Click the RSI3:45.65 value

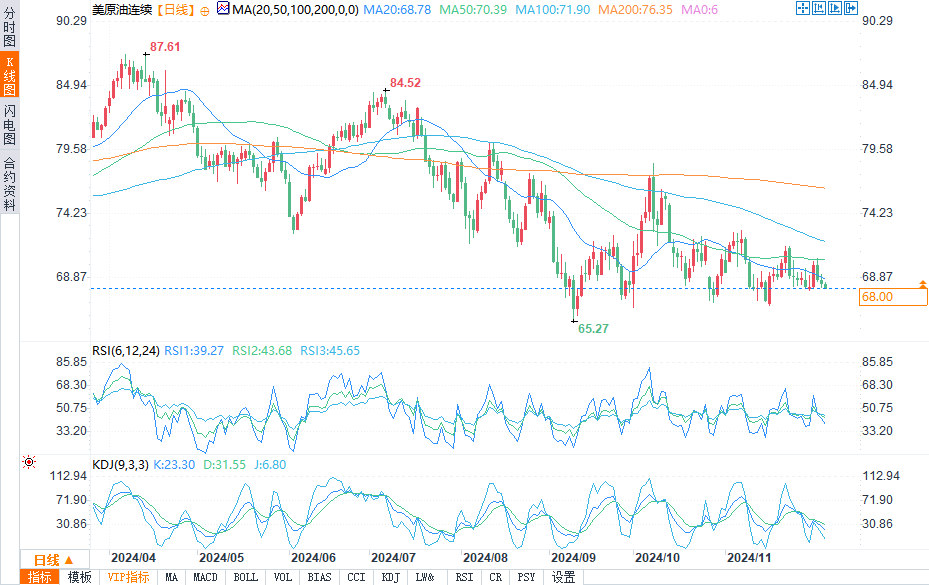click(x=330, y=351)
